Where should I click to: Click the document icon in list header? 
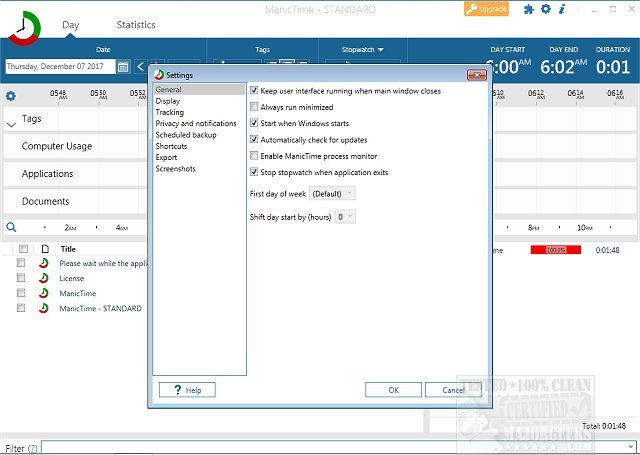point(45,249)
